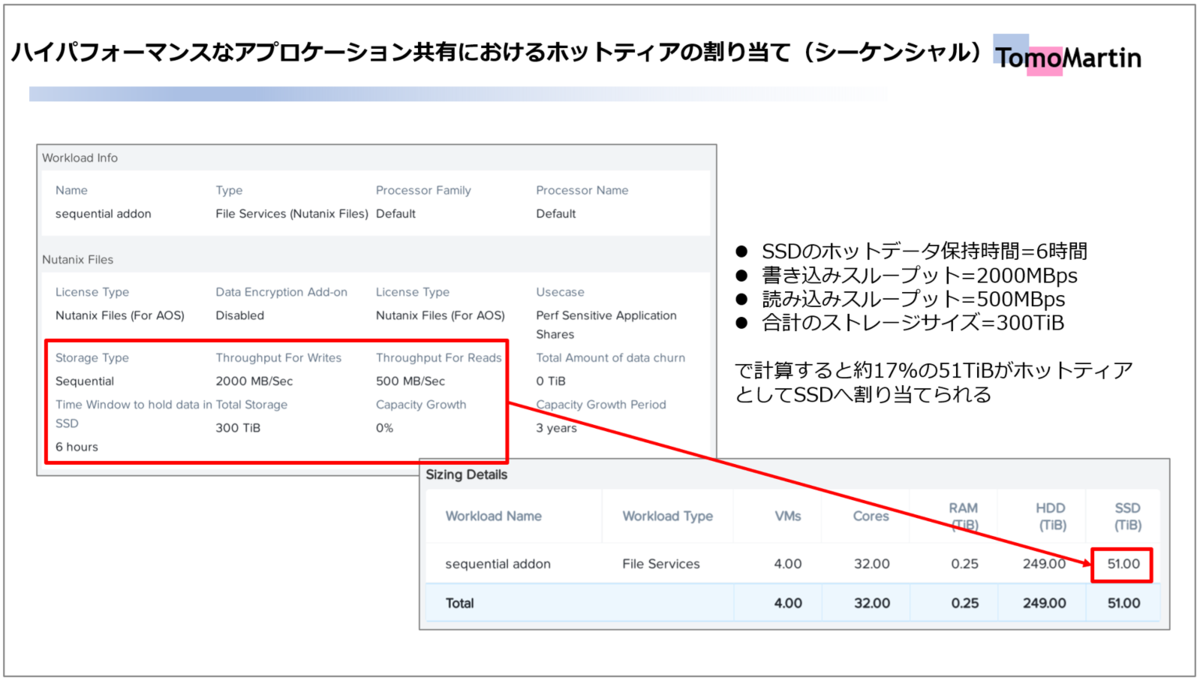Click the 'Workload Type' column header
Image resolution: width=1200 pixels, height=681 pixels.
668,516
